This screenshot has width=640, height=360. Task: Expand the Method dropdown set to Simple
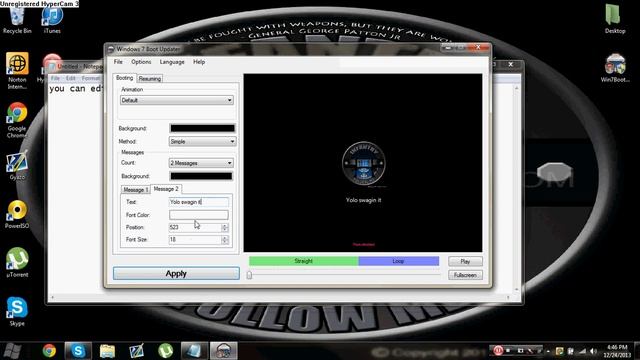(202, 142)
